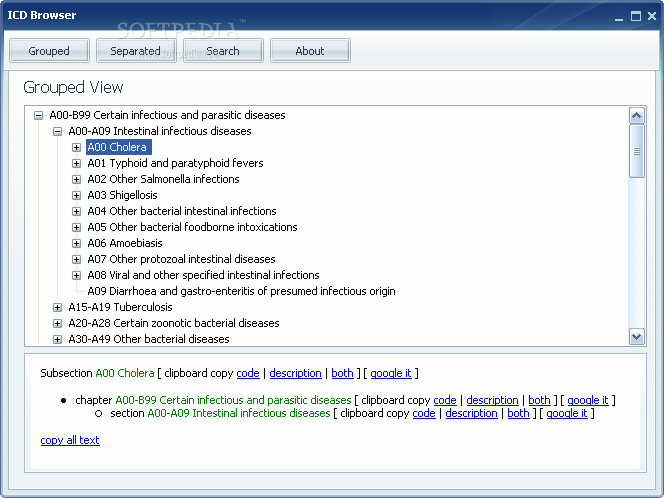
Task: Select the A06 Amoebiasis row
Action: [125, 243]
